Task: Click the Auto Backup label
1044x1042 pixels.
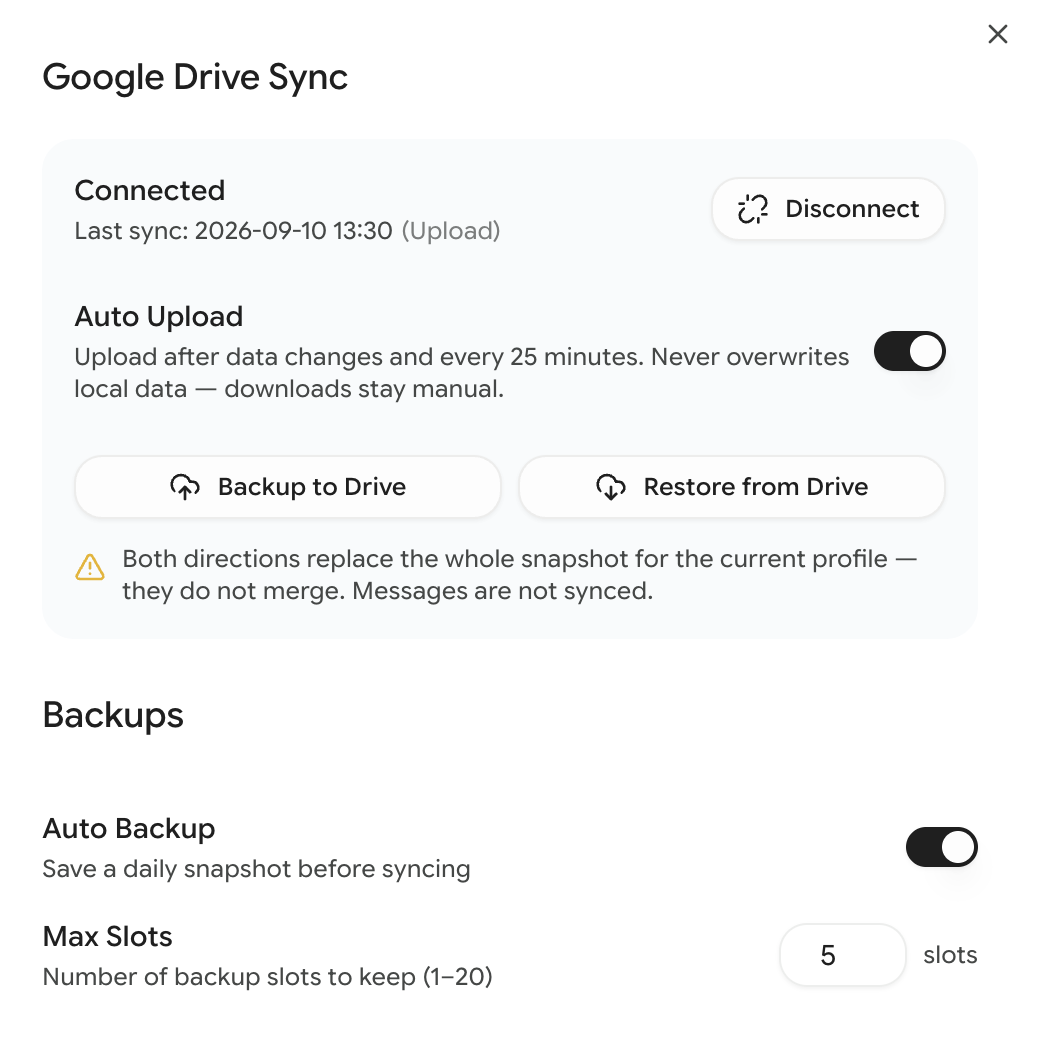Action: pos(129,829)
